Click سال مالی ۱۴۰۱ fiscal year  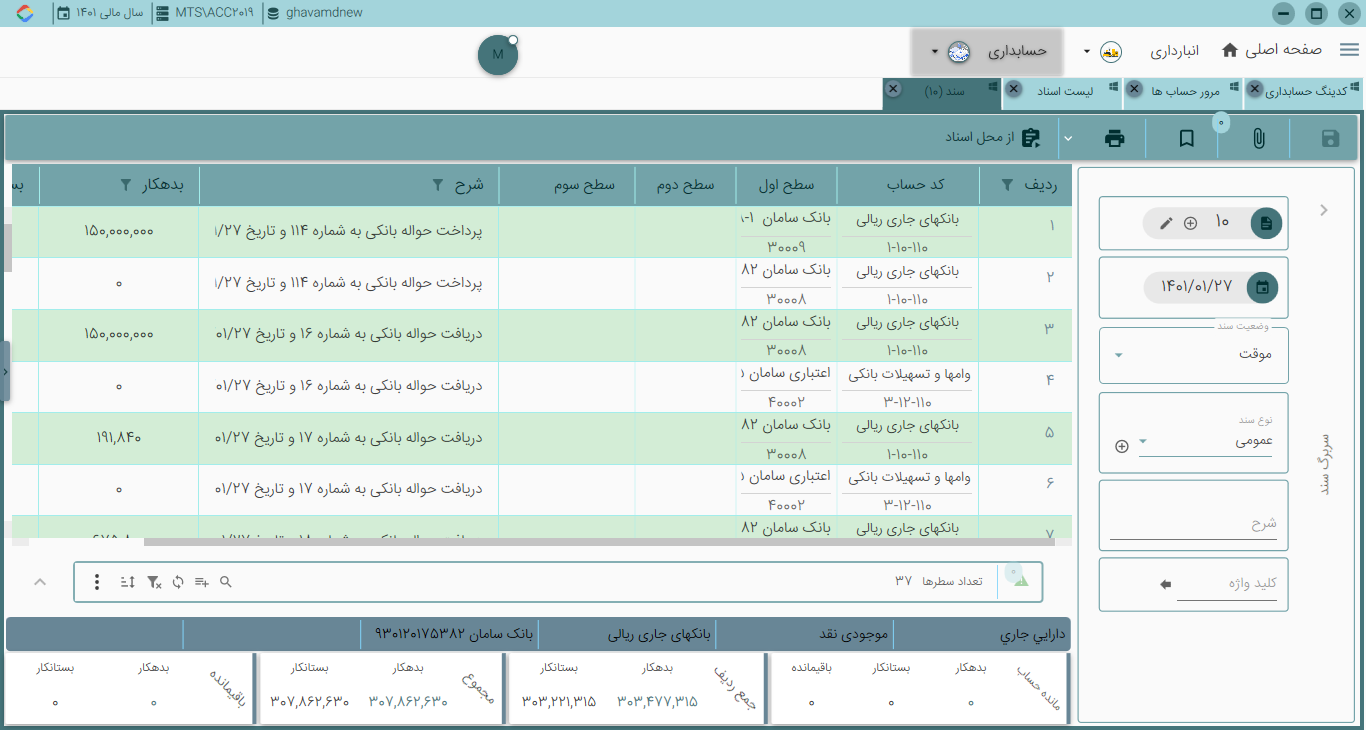pos(101,13)
